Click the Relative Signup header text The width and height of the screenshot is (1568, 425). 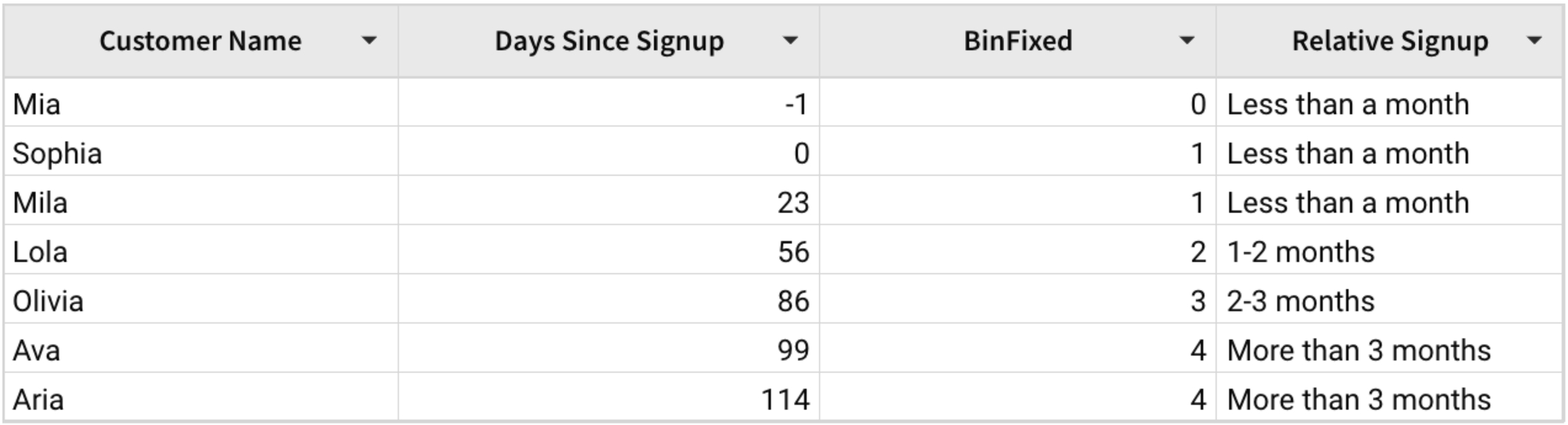tap(1390, 41)
